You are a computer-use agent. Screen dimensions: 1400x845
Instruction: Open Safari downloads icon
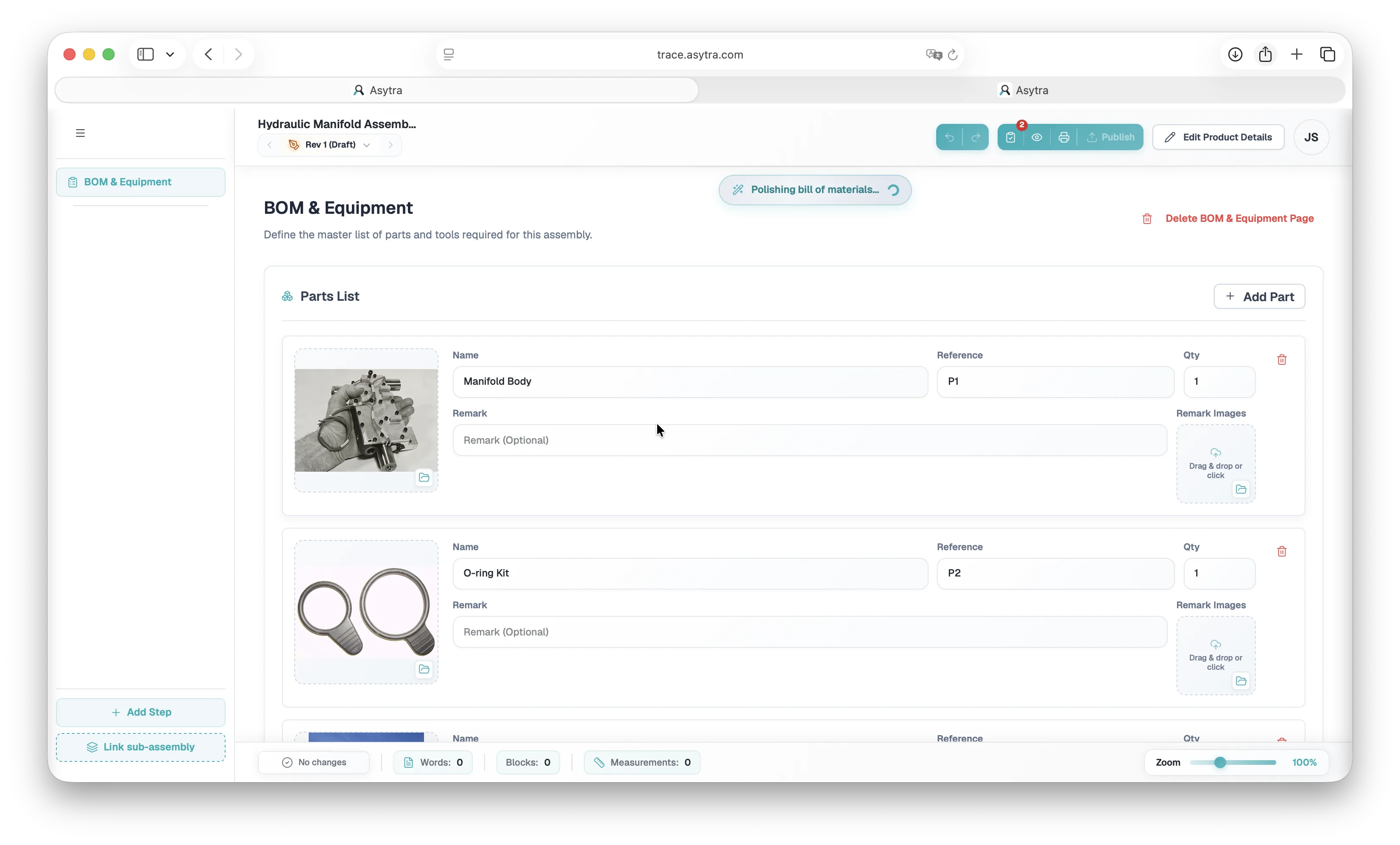coord(1235,54)
